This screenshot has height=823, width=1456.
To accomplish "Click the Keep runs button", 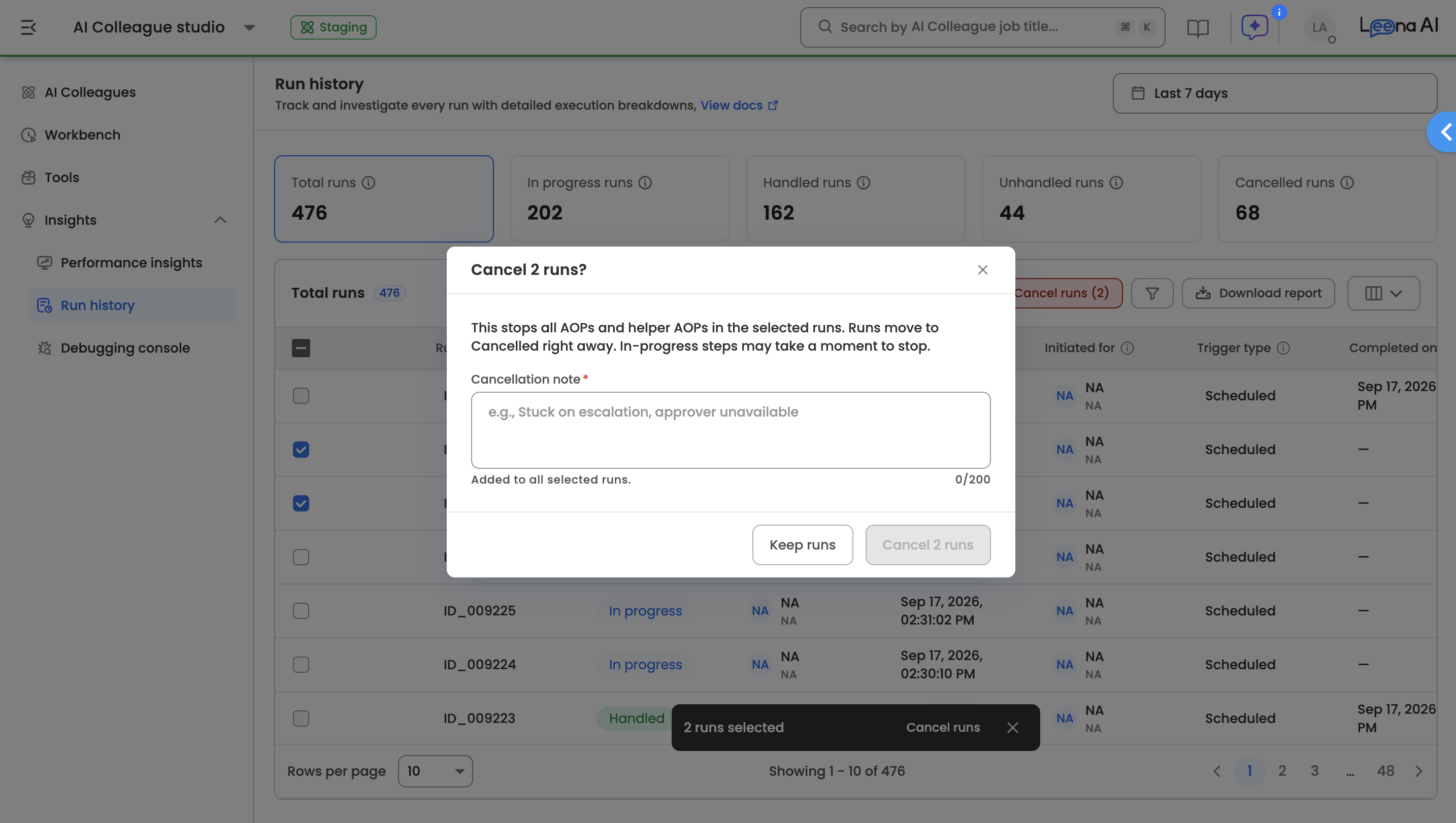I will pos(802,545).
